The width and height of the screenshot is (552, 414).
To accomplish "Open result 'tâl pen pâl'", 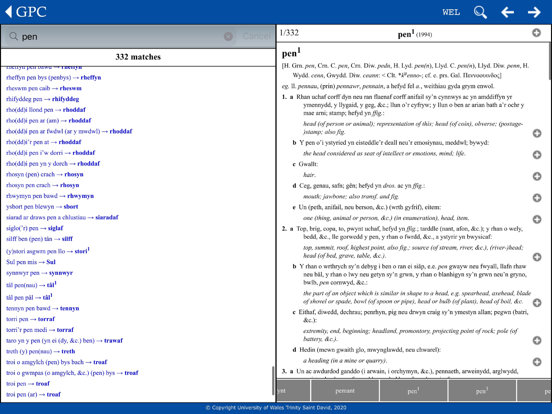I will (29, 297).
